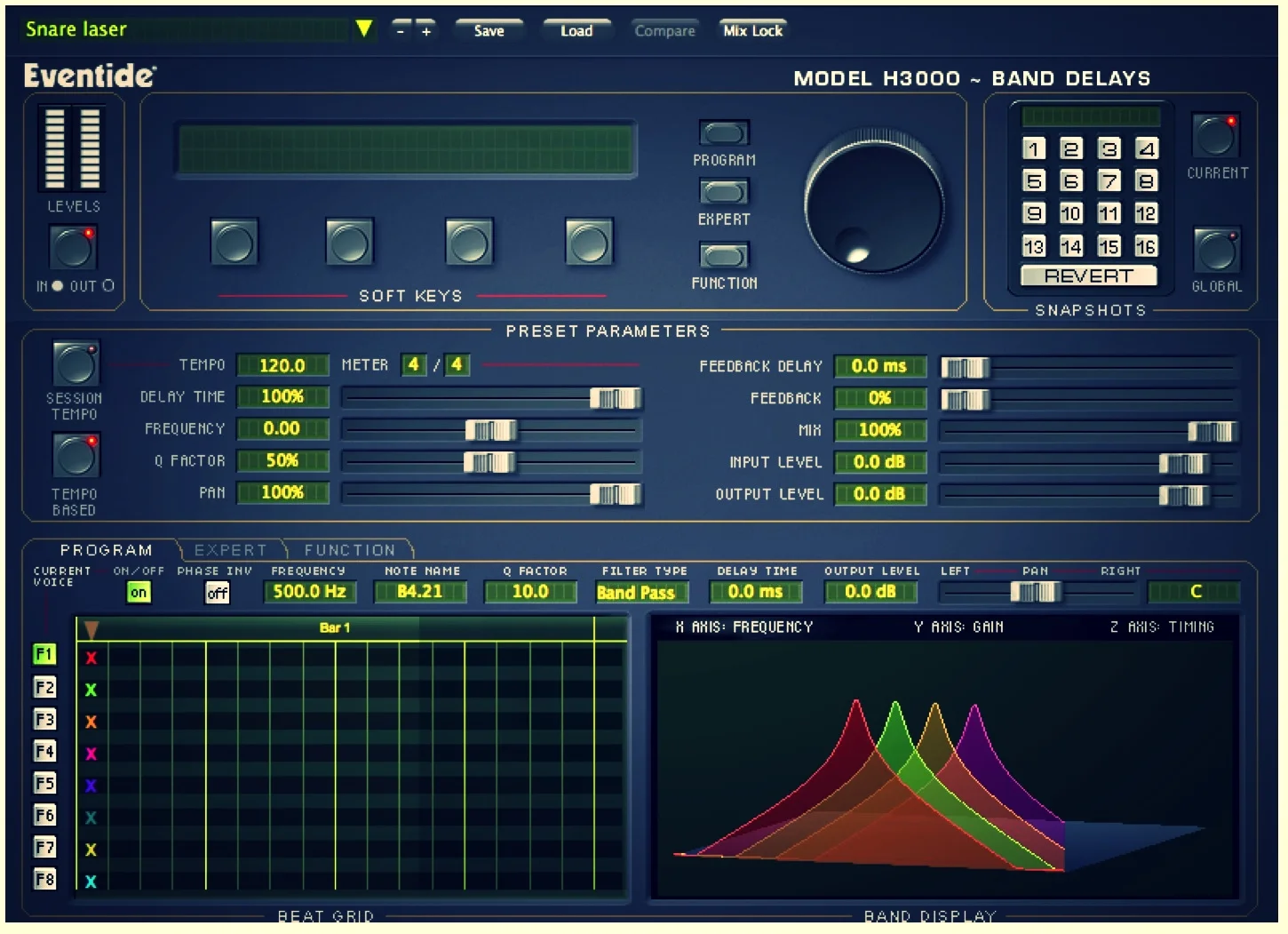This screenshot has width=1288, height=934.
Task: Click the preset Pan slider handle
Action: [615, 494]
